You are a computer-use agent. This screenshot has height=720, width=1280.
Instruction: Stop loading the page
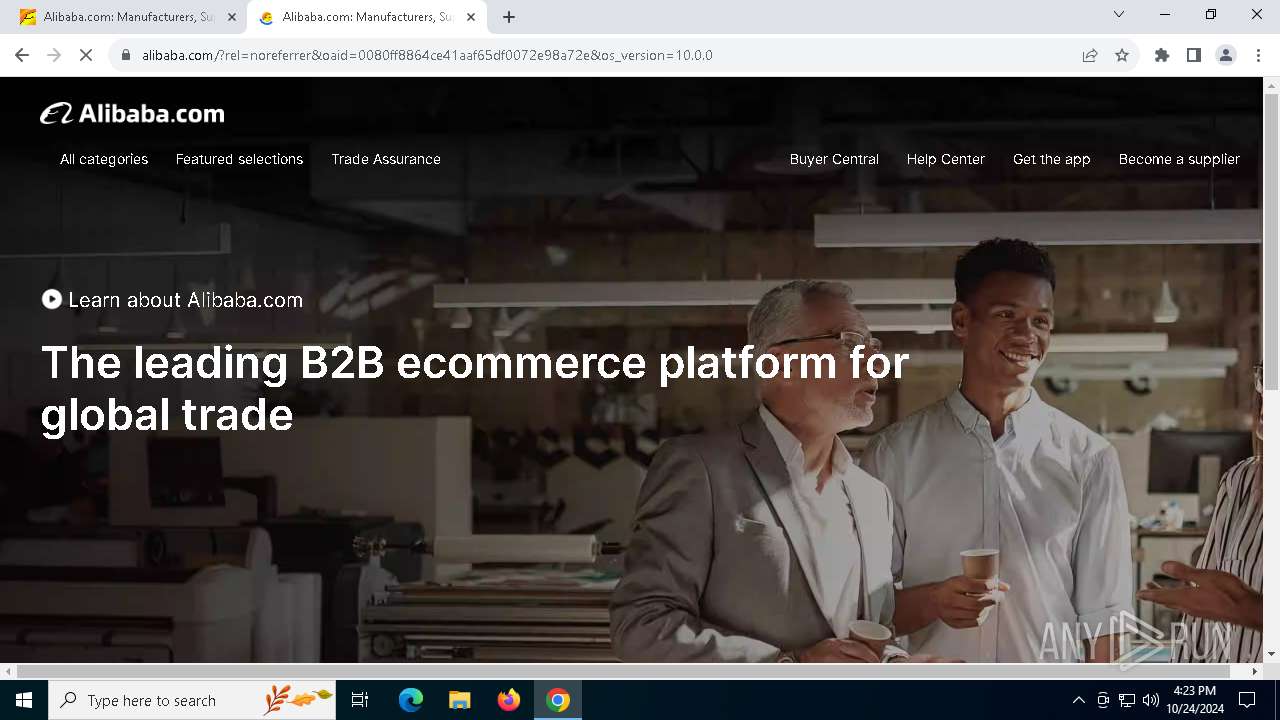point(86,55)
